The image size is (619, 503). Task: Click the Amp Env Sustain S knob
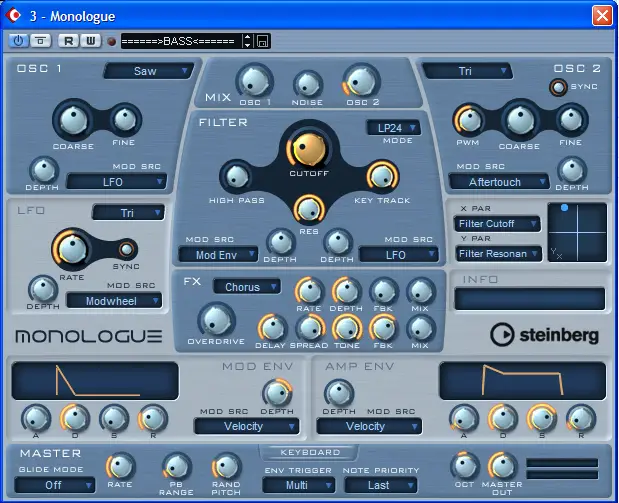tap(542, 419)
